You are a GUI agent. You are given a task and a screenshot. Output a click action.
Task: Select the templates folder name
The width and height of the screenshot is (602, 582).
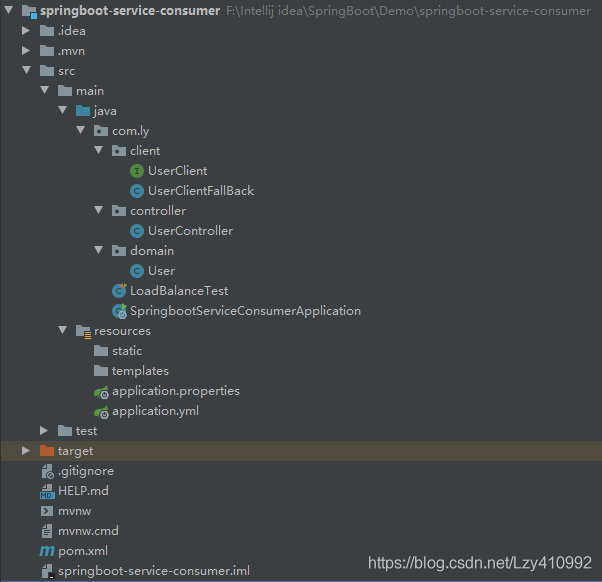(140, 371)
